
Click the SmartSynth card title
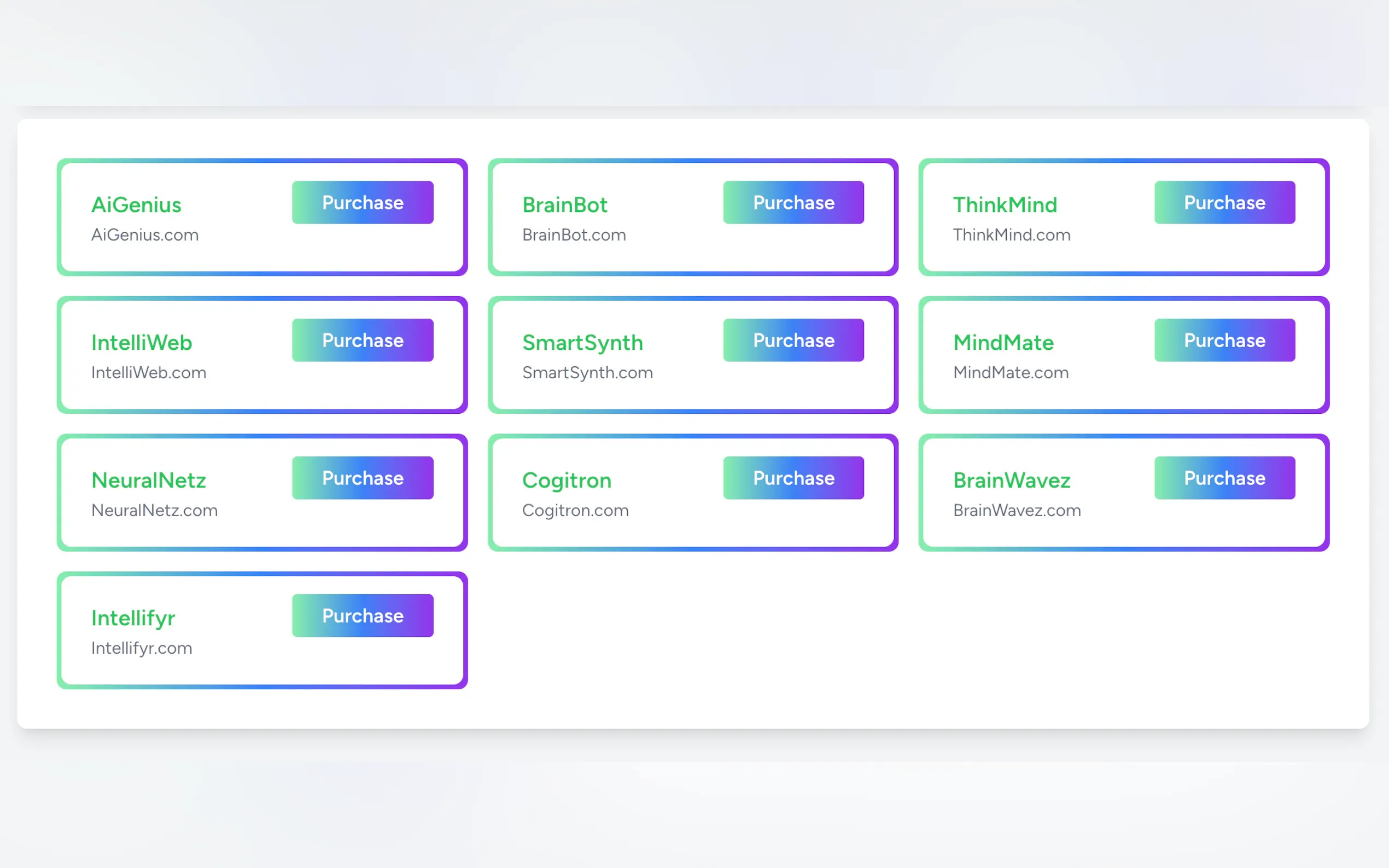click(582, 343)
